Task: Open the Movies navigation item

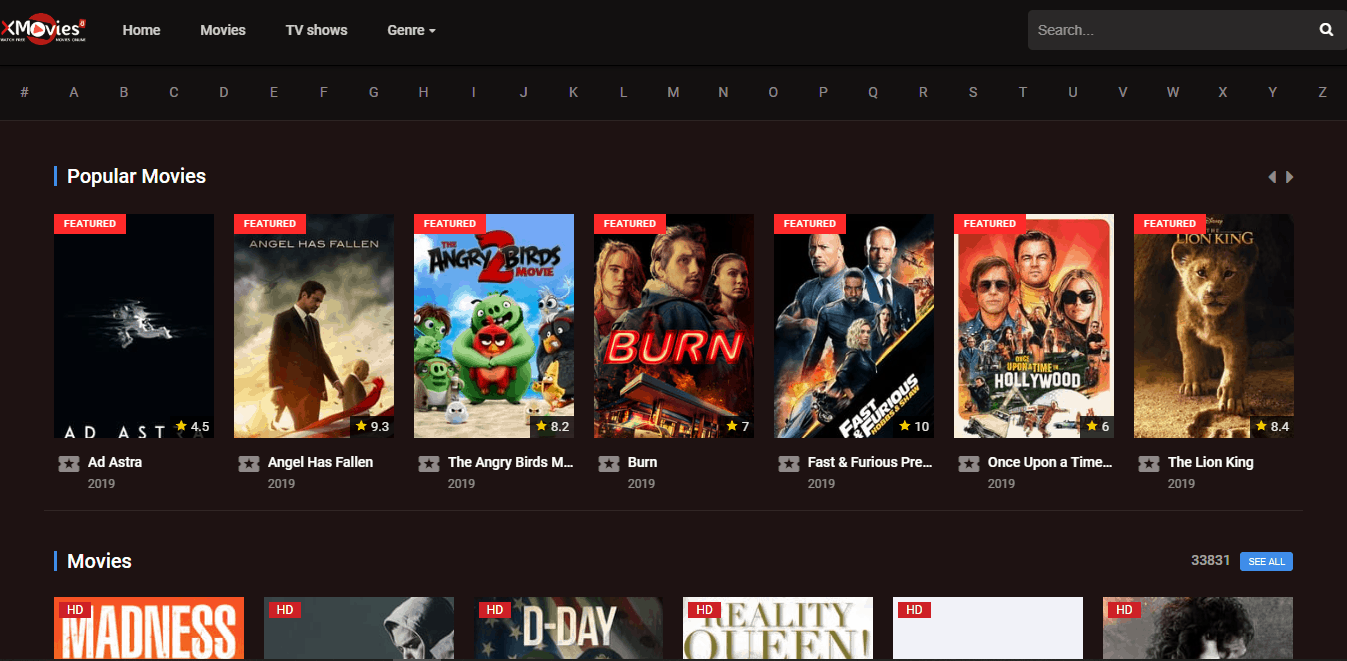Action: click(x=222, y=30)
